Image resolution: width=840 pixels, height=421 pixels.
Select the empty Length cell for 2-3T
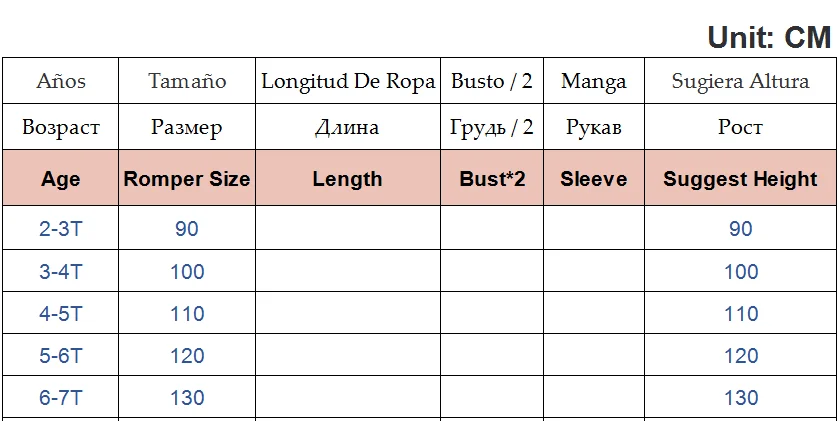(x=347, y=229)
